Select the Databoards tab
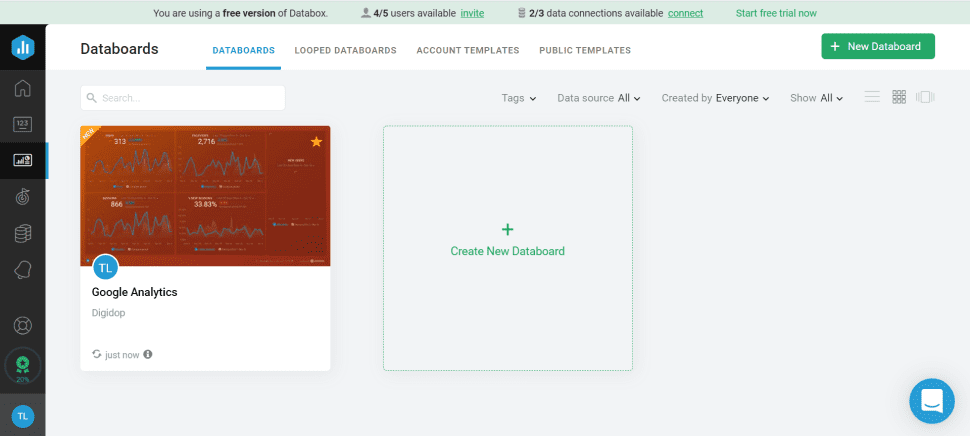Screen dimensions: 970x436 [244, 51]
